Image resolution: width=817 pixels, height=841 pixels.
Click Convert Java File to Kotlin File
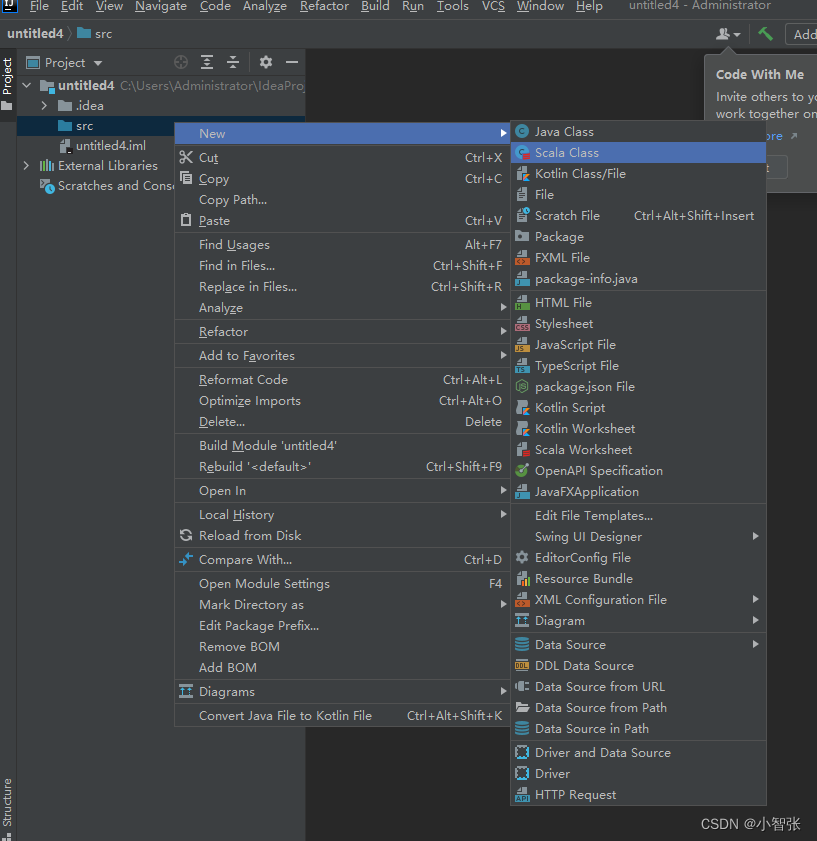click(x=342, y=715)
